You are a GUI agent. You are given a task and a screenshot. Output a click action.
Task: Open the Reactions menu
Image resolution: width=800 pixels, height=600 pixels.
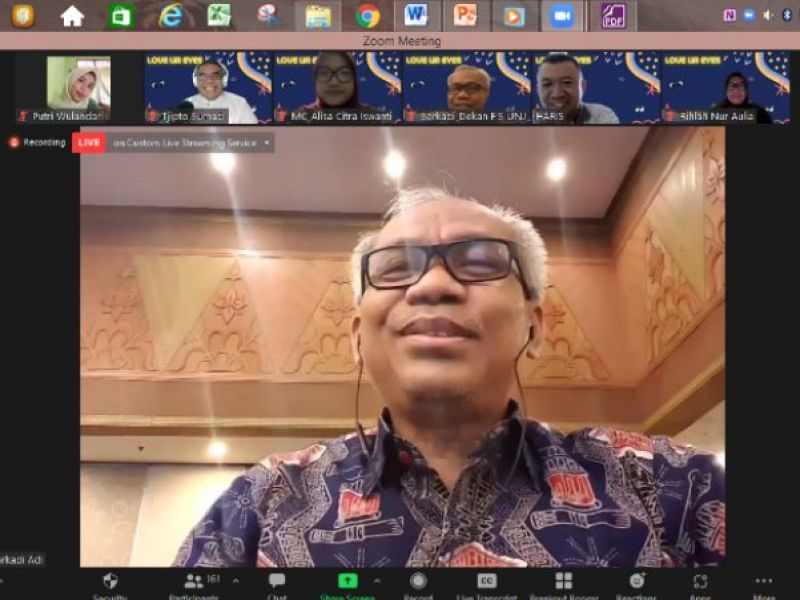636,582
